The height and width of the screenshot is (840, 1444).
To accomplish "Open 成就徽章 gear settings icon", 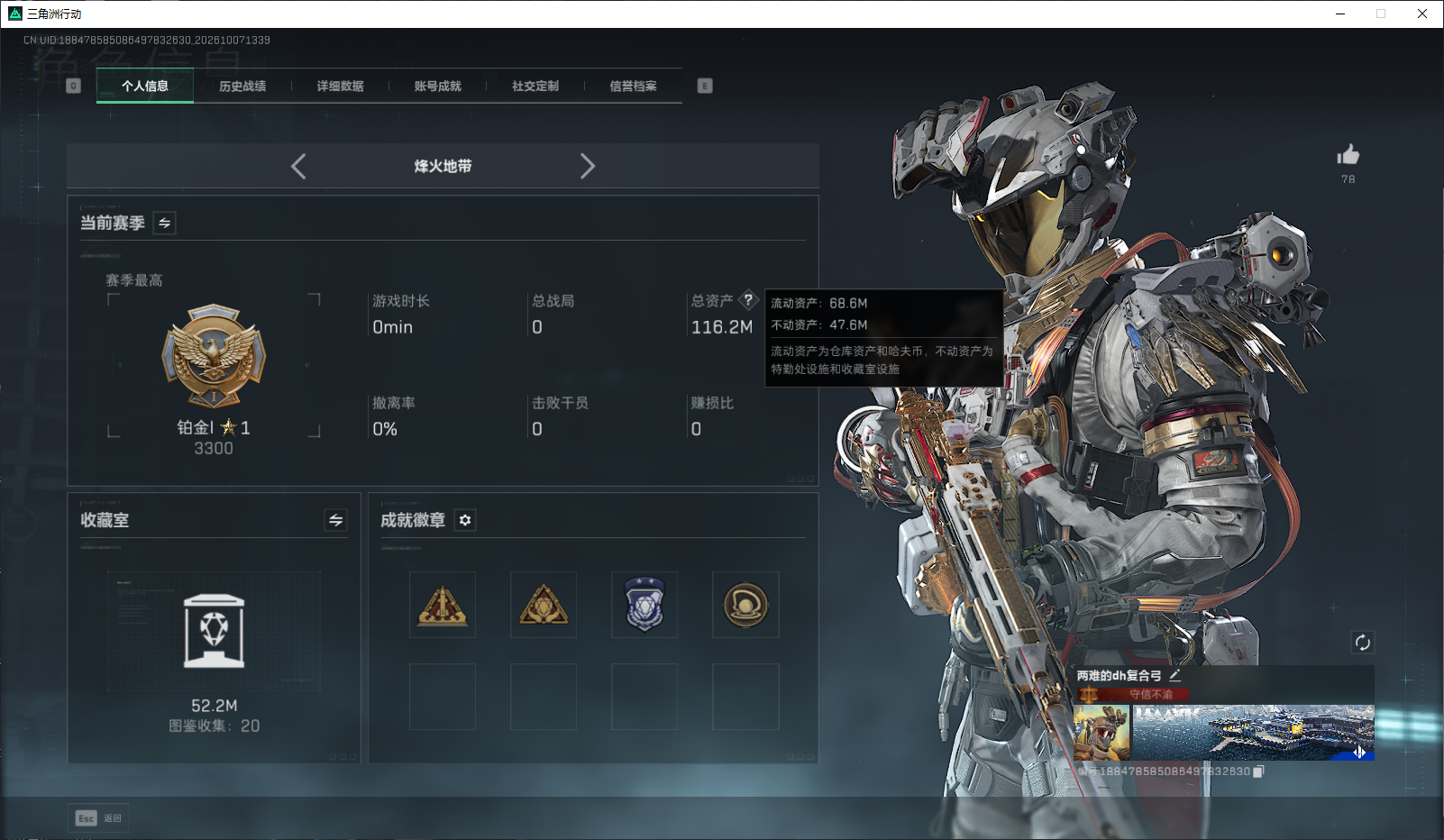I will [x=465, y=520].
